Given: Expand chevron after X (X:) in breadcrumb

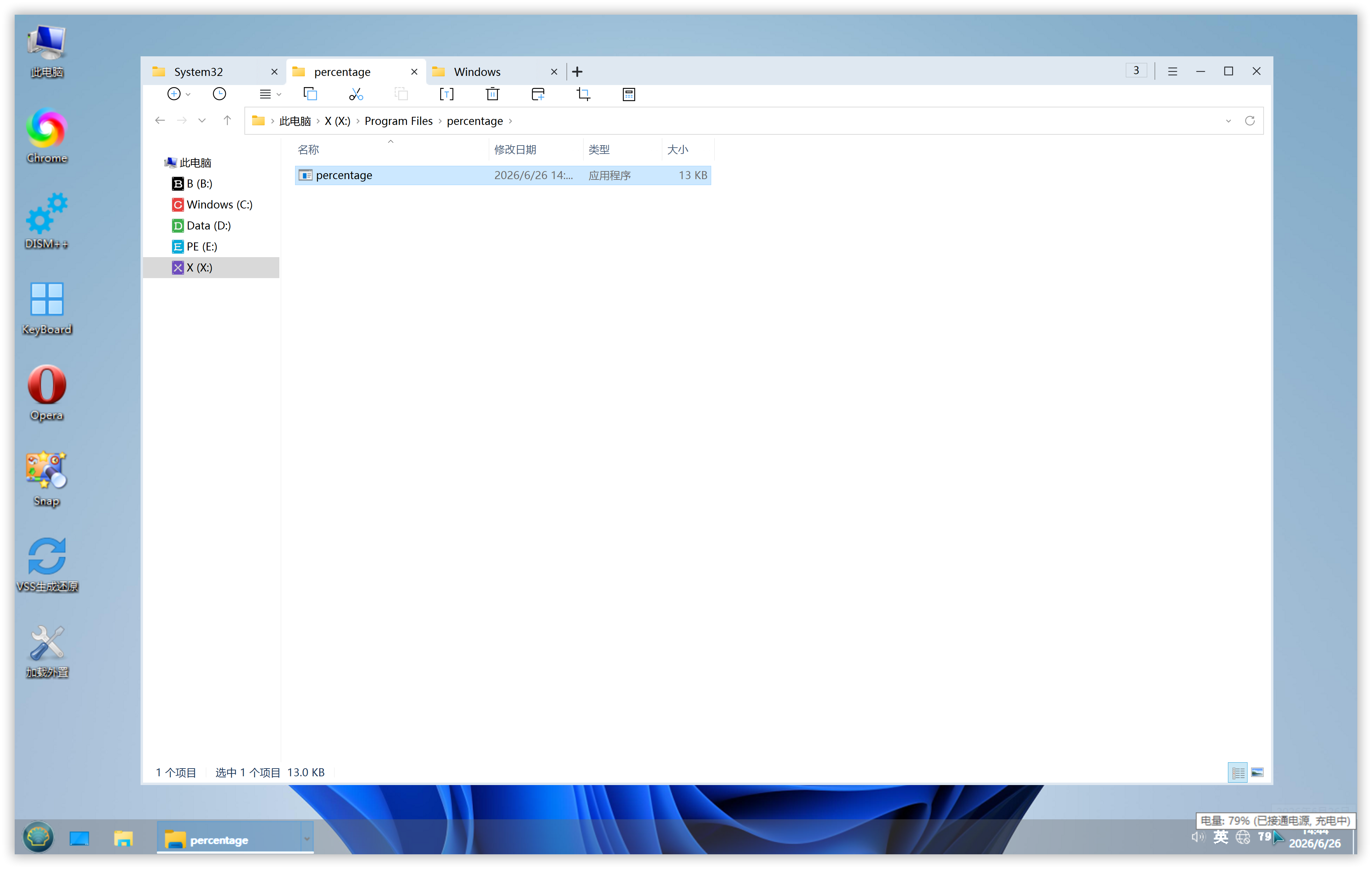Looking at the screenshot, I should click(358, 121).
